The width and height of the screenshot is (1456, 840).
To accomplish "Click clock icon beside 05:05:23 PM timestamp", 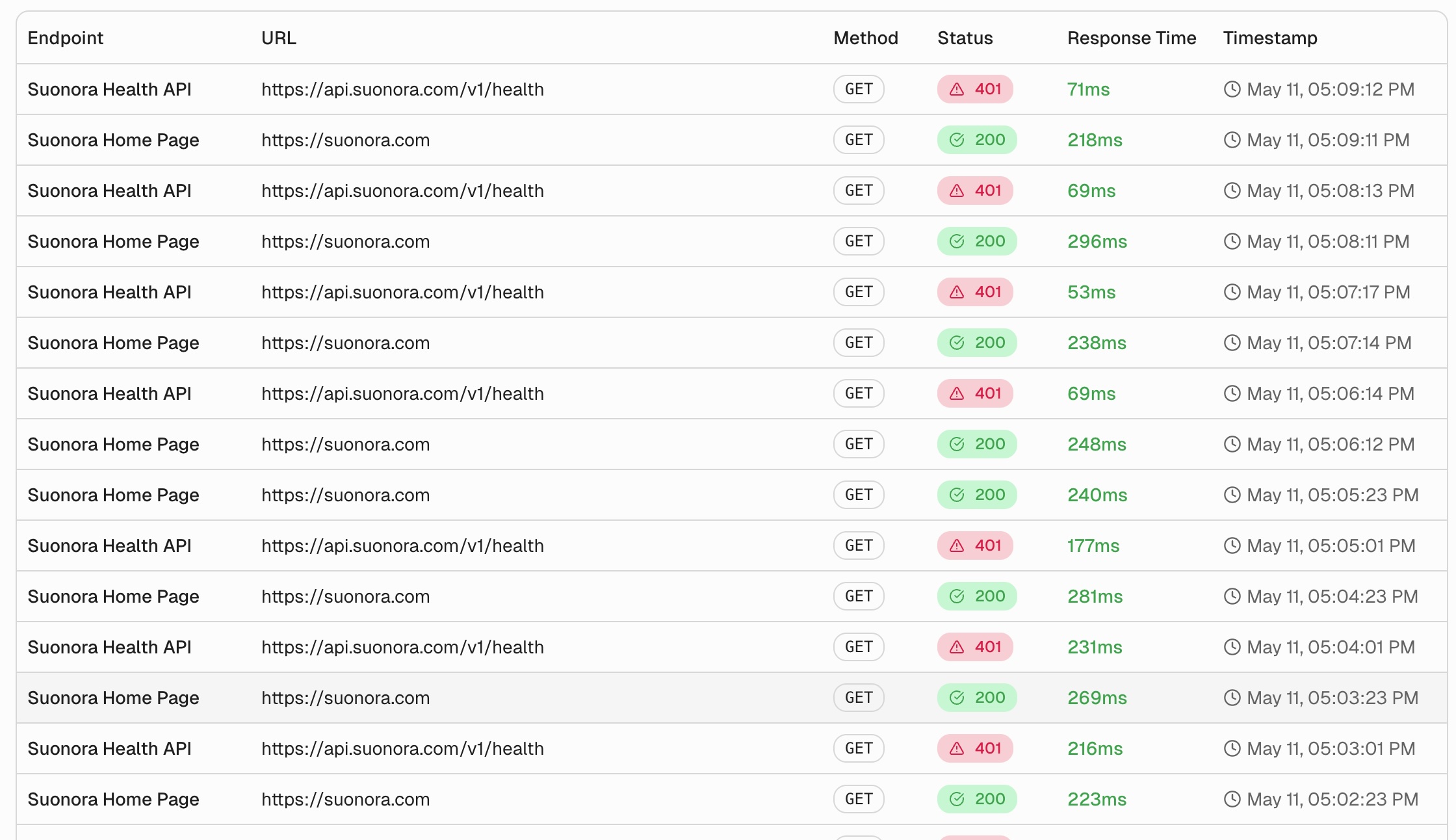I will click(1232, 495).
